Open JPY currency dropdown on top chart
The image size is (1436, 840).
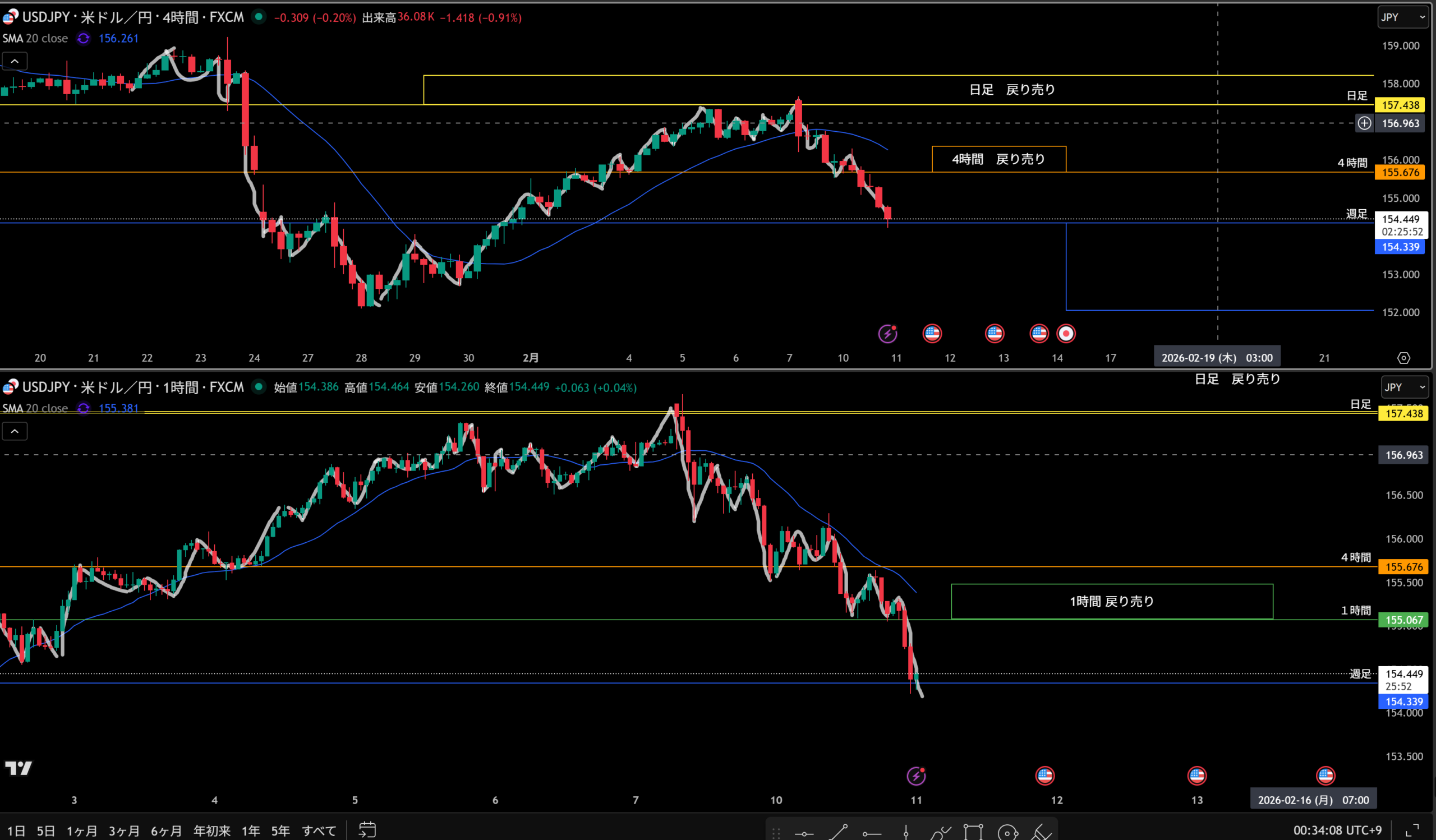tap(1402, 17)
